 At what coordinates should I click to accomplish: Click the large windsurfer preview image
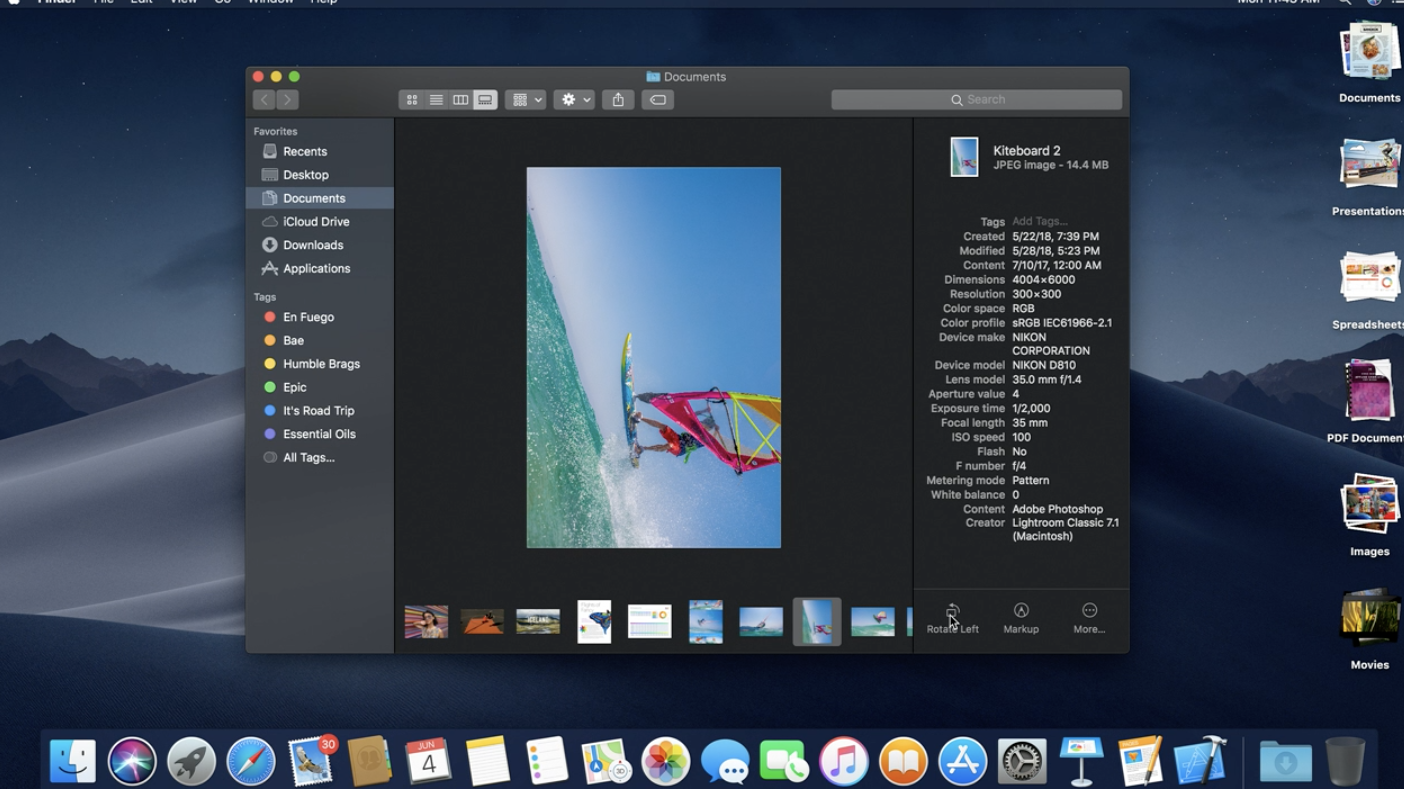(x=654, y=358)
